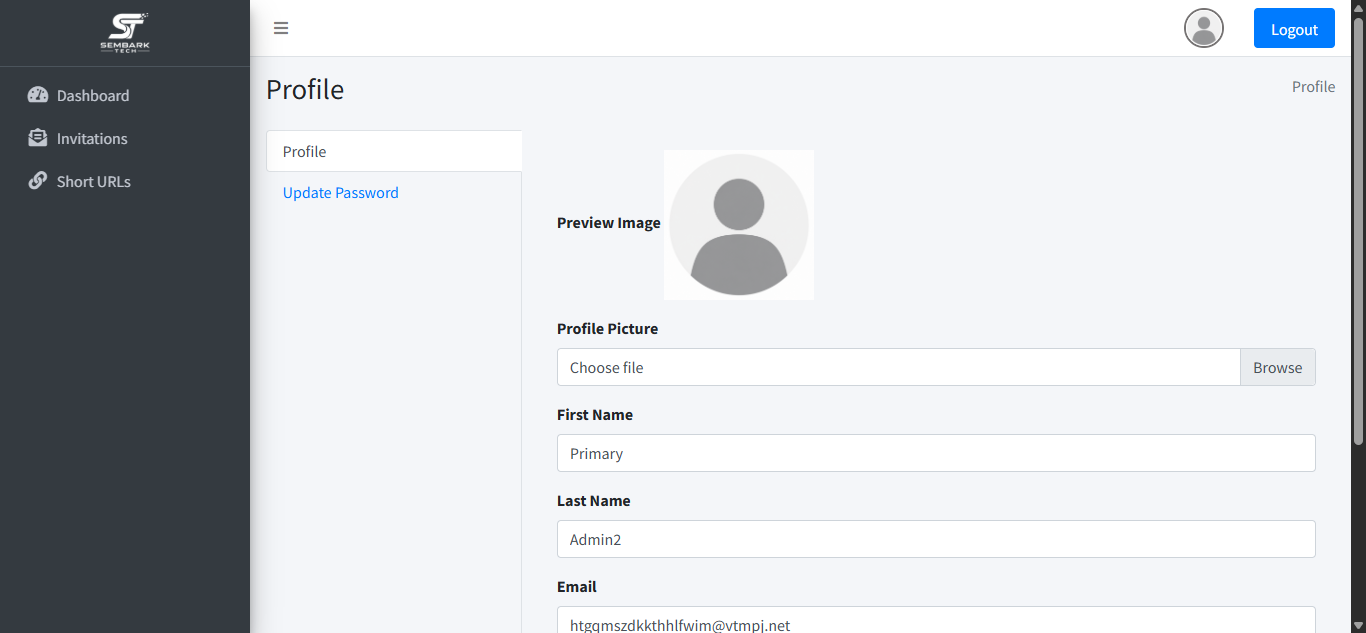Click the Profile page heading
The width and height of the screenshot is (1366, 633).
[305, 90]
